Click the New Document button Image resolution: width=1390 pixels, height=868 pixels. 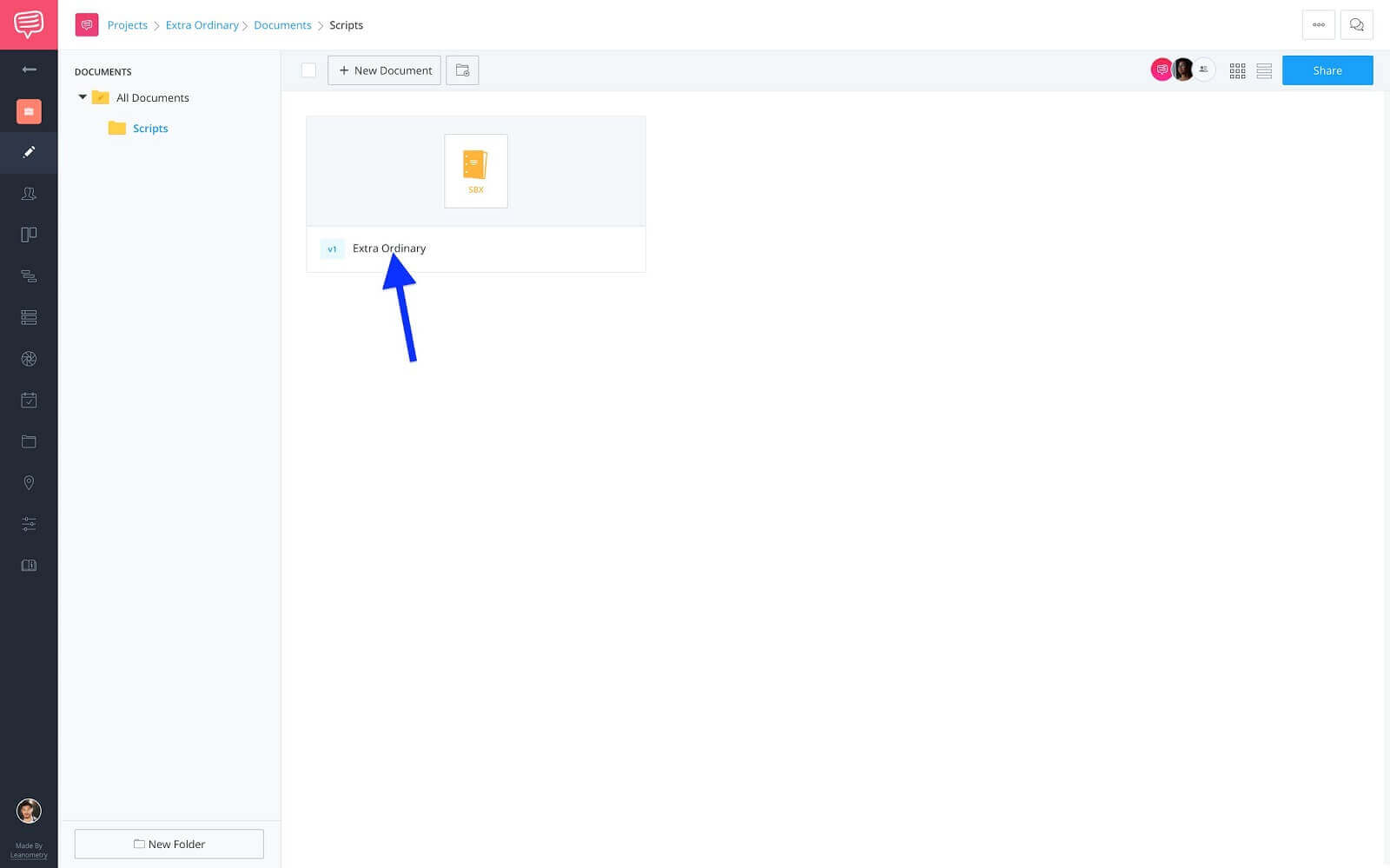click(x=384, y=70)
